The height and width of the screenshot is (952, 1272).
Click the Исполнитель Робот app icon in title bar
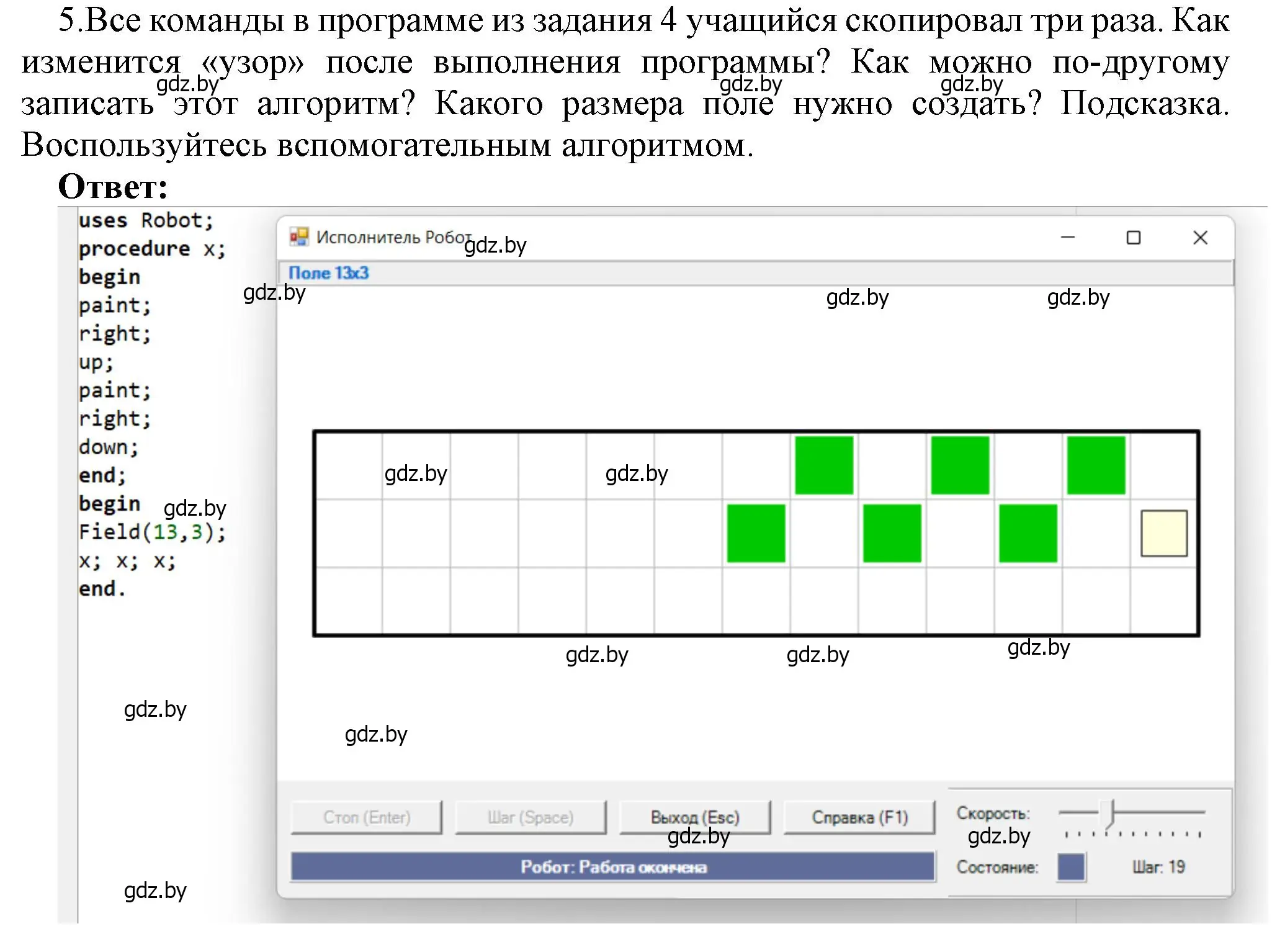pos(299,236)
